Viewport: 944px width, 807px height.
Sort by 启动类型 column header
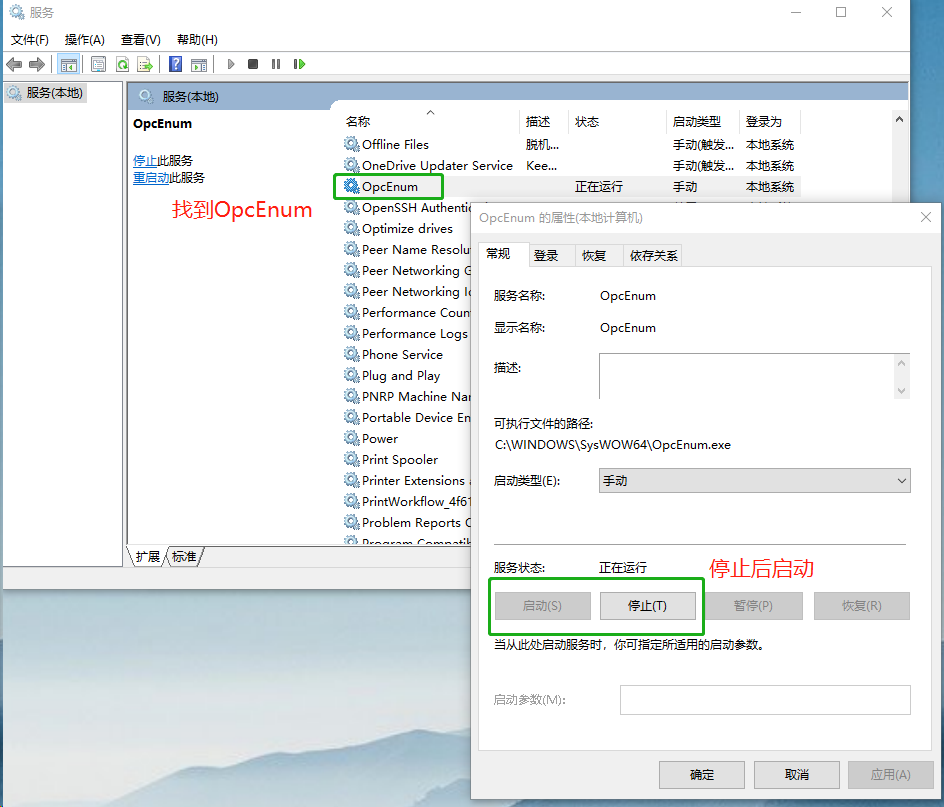tap(703, 122)
